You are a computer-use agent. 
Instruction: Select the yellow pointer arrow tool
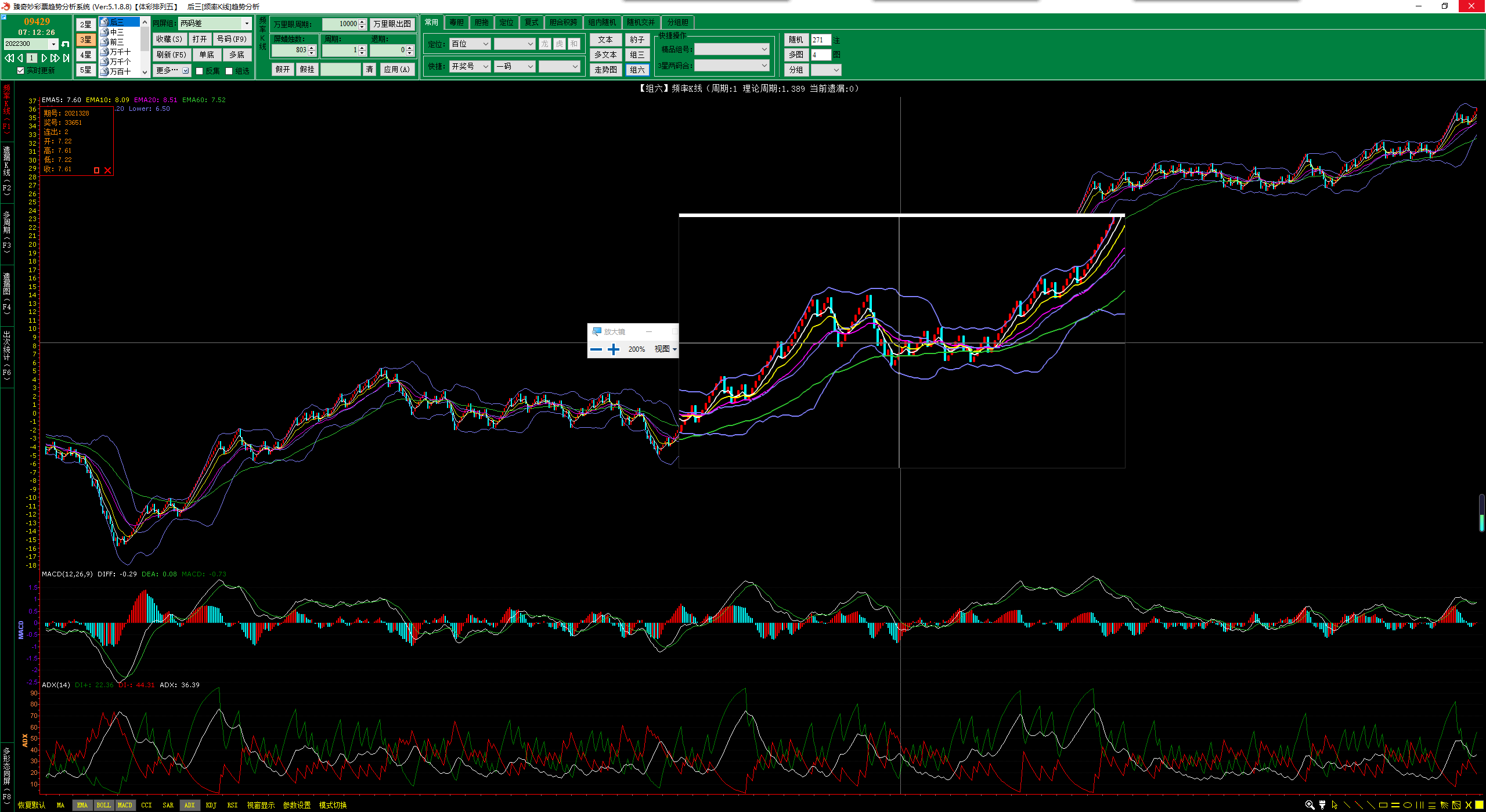click(1334, 805)
